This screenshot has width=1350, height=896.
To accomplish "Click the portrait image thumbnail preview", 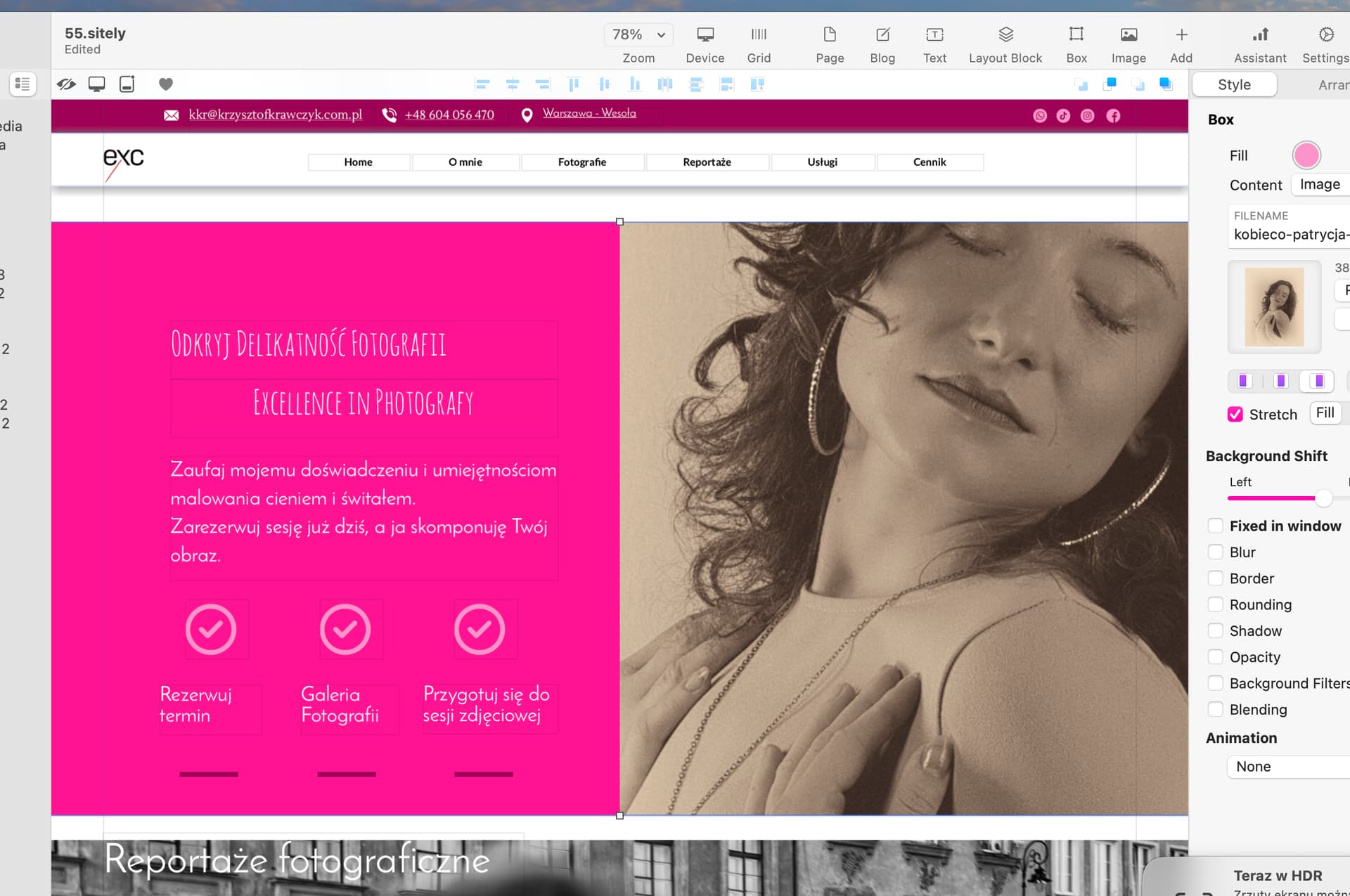I will (x=1274, y=307).
